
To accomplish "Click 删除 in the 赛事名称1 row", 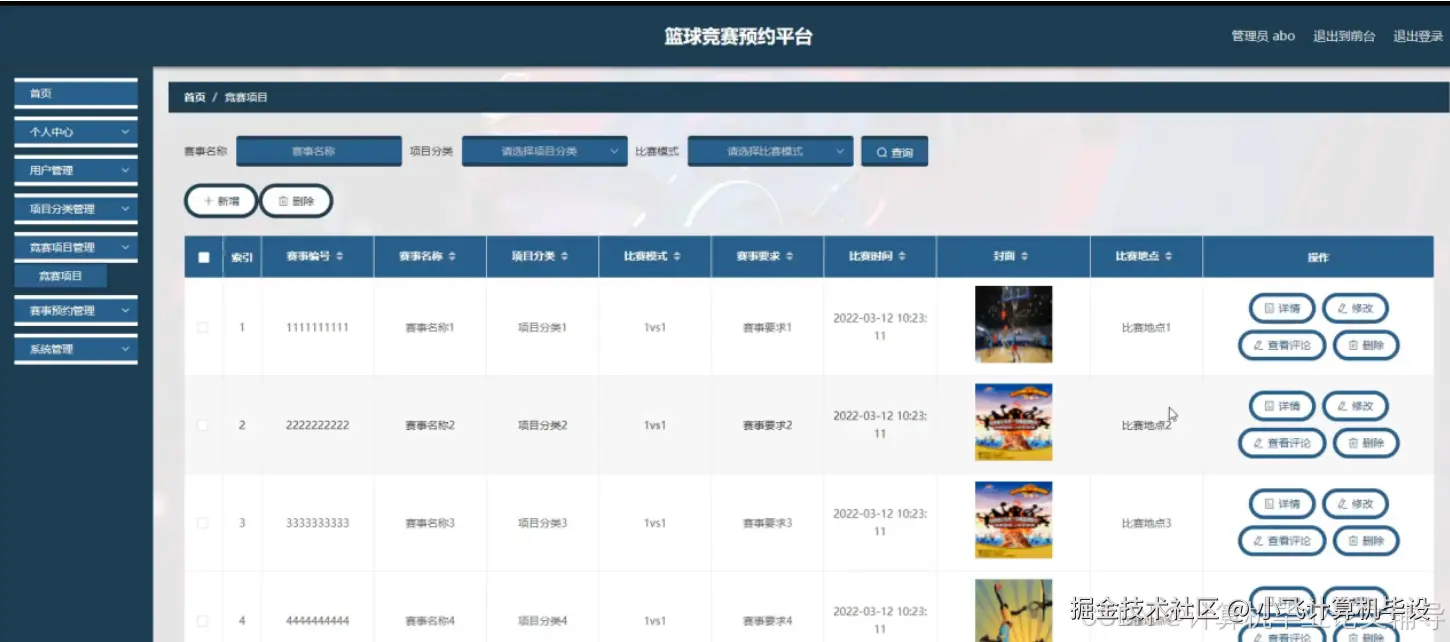I will click(1366, 345).
